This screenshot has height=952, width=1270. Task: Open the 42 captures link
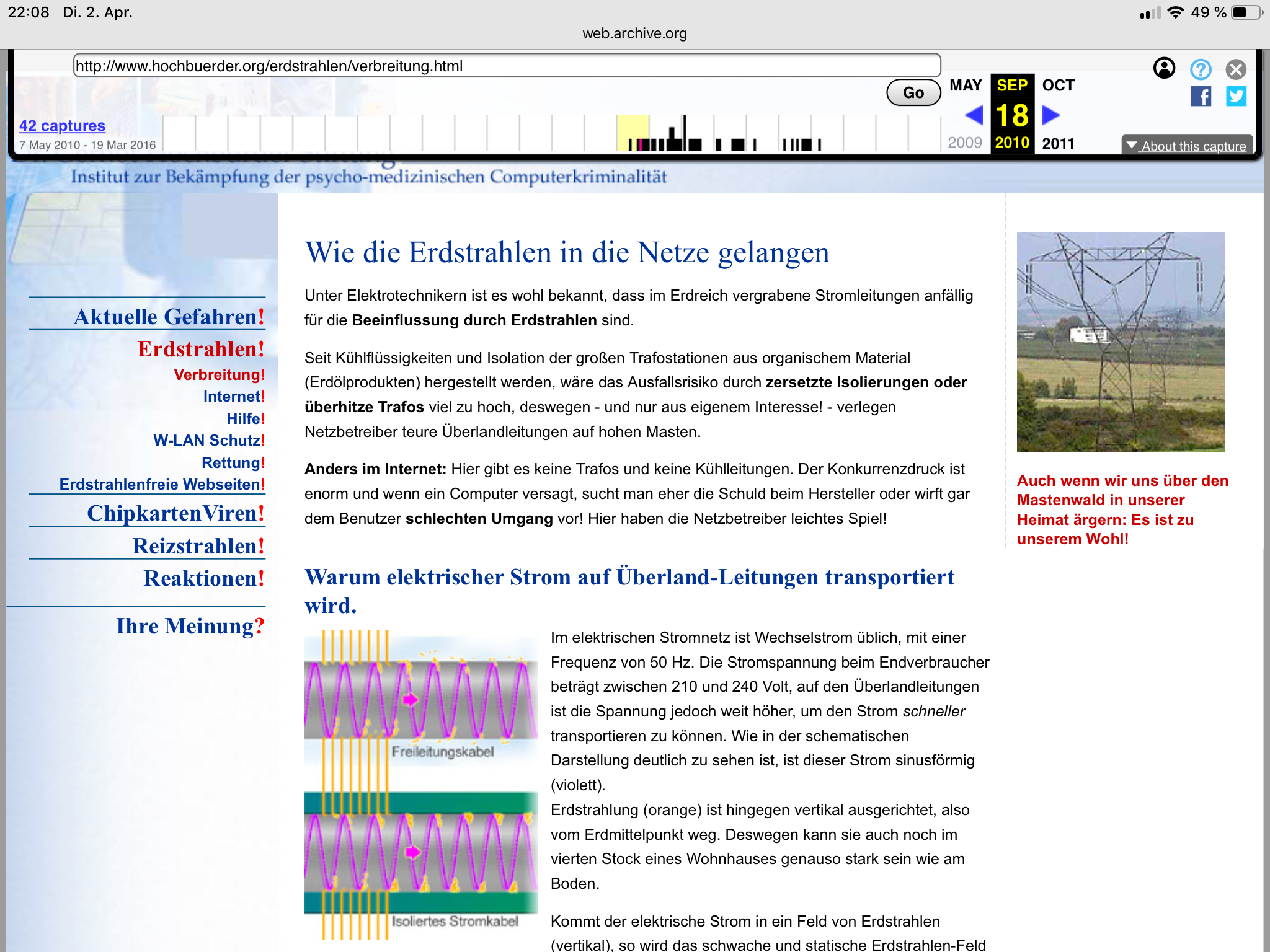[62, 126]
